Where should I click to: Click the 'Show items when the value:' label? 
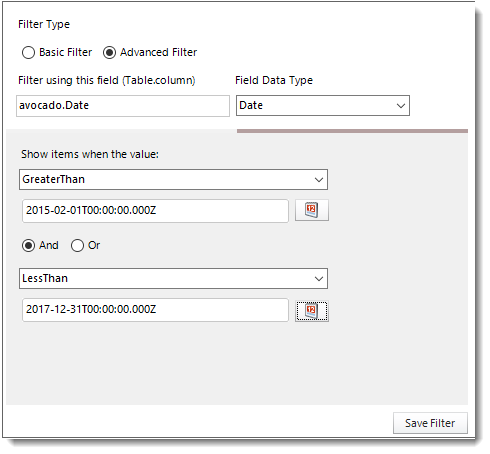(x=90, y=154)
